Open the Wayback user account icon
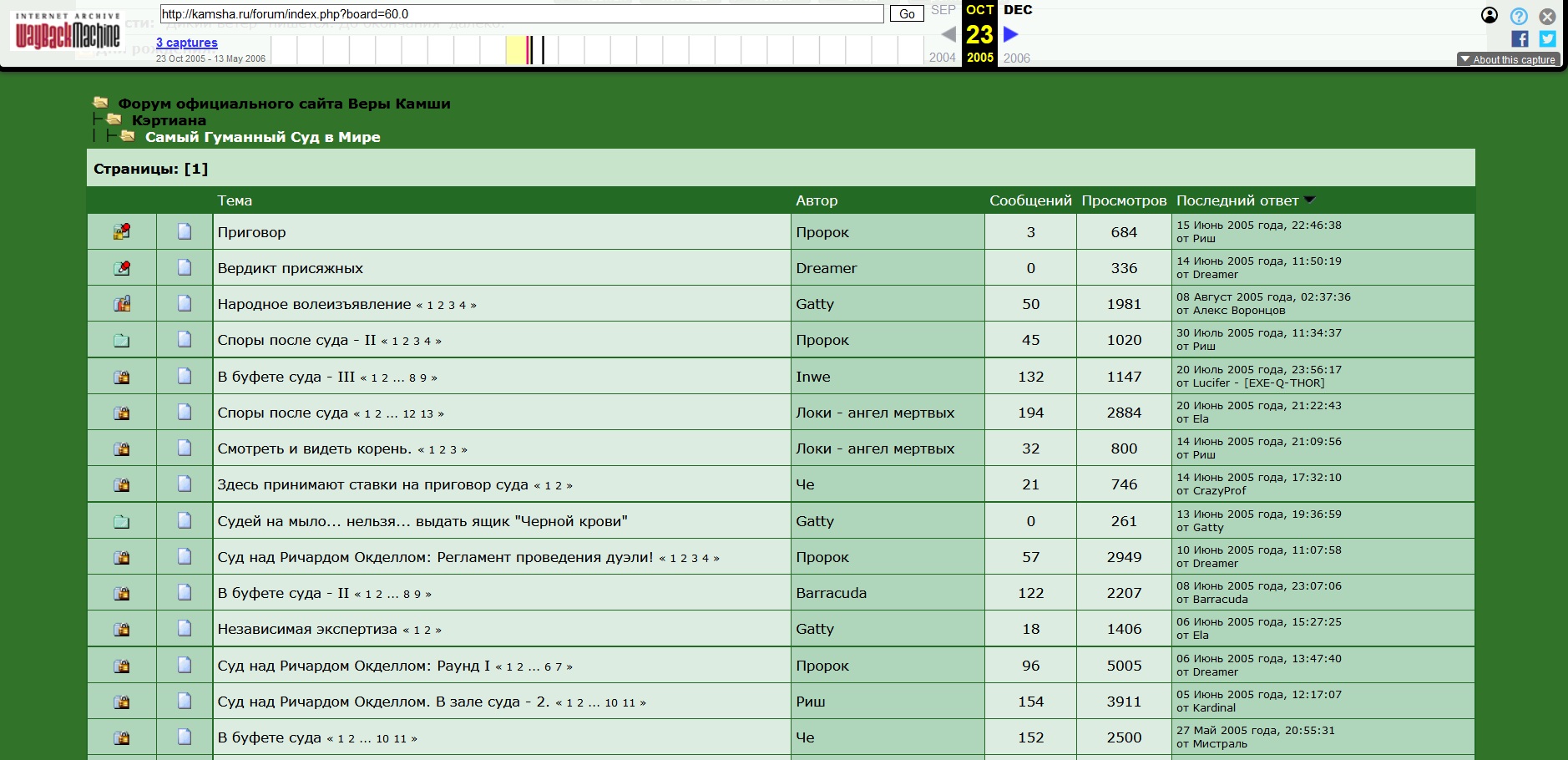Image resolution: width=1568 pixels, height=760 pixels. pos(1490,15)
